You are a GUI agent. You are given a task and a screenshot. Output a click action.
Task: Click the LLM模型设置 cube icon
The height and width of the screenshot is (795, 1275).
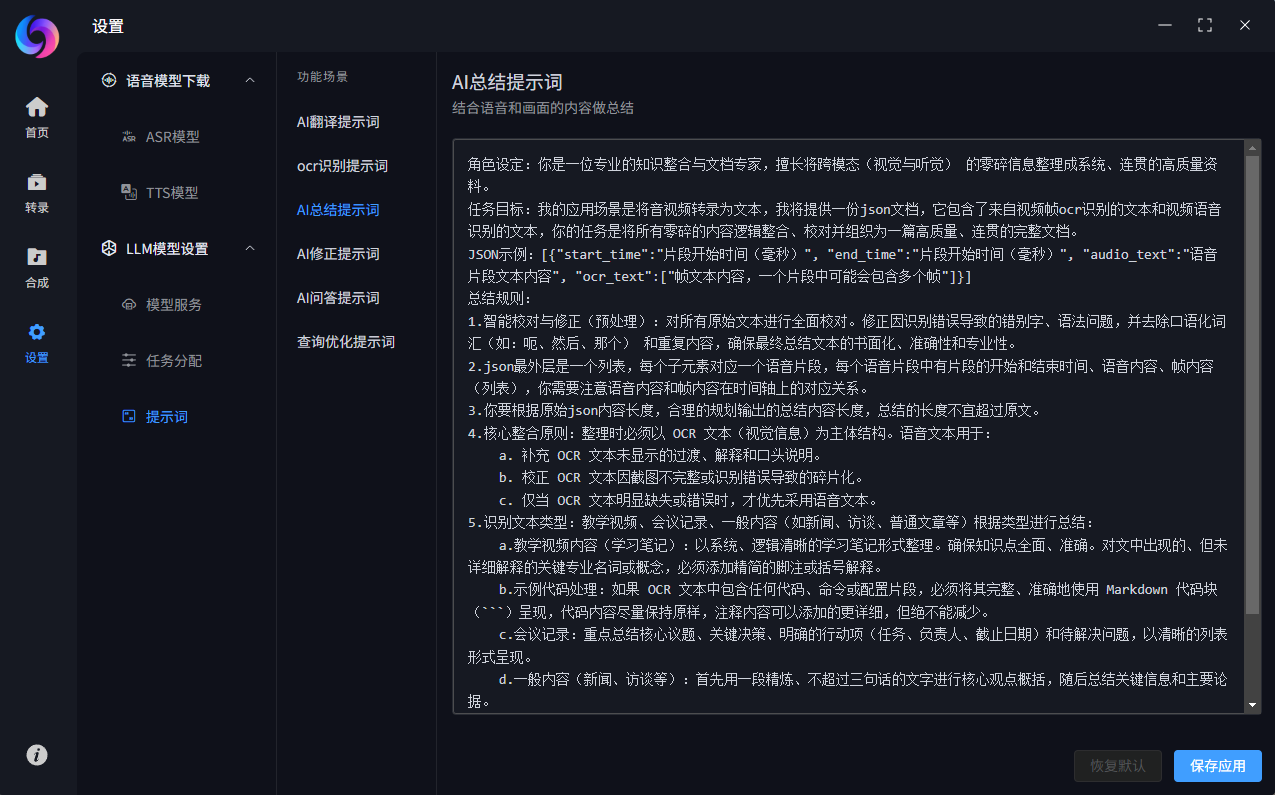(109, 249)
